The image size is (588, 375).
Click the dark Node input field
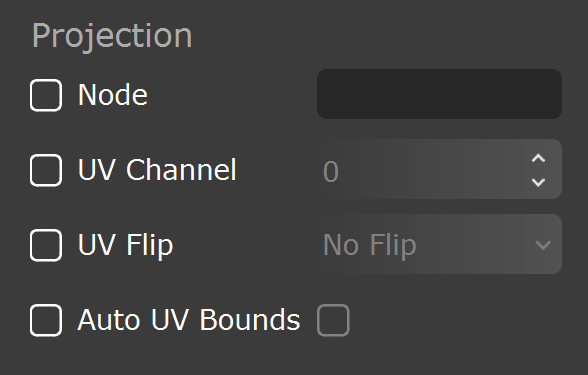tap(439, 94)
